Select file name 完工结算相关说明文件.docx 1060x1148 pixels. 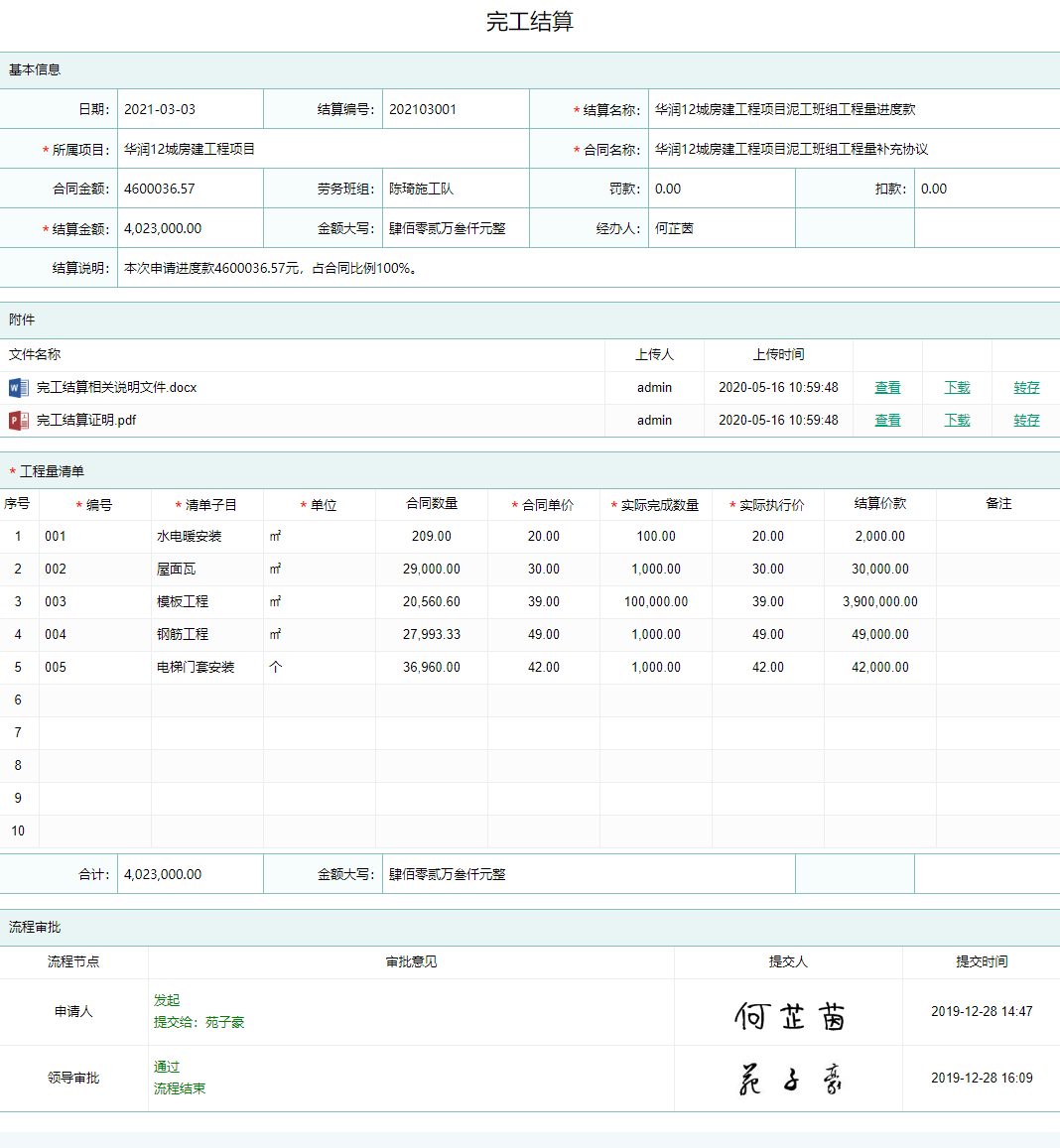click(116, 387)
